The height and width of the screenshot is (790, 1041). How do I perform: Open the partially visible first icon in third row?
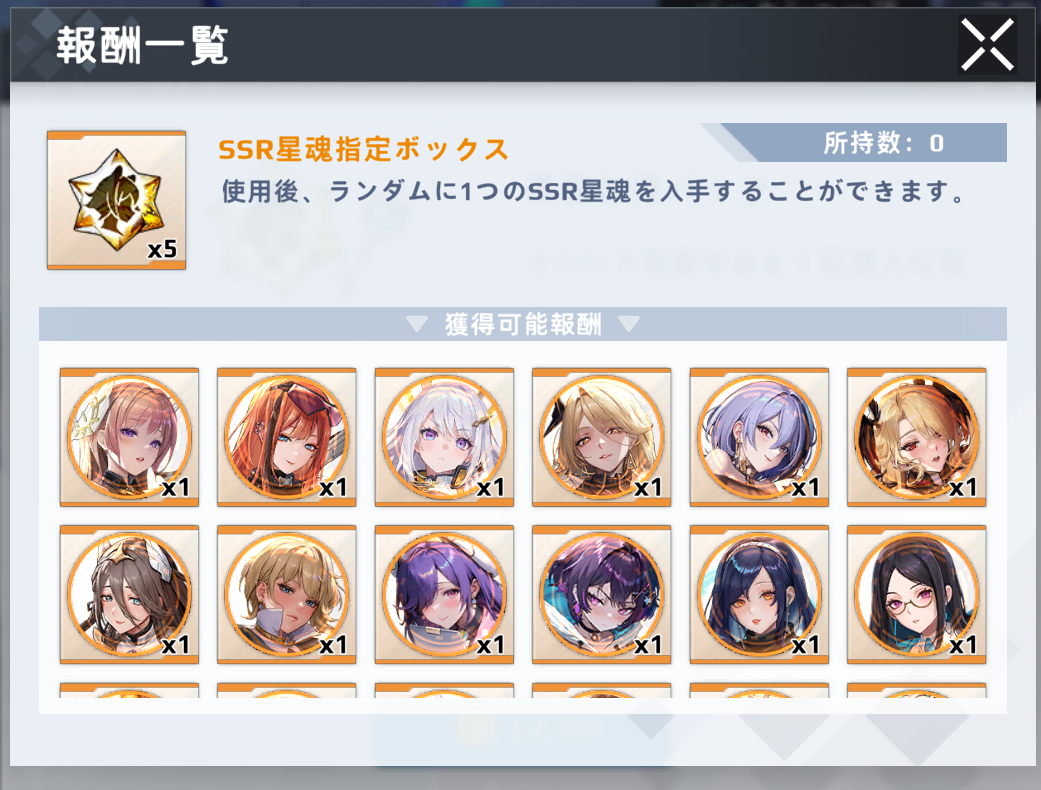tap(129, 690)
